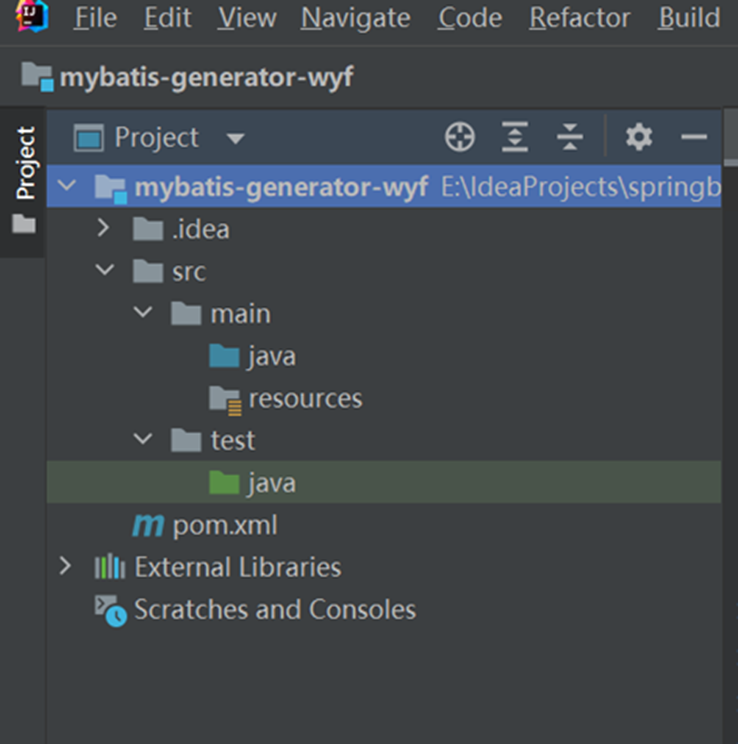Click the blue java sources folder icon
The width and height of the screenshot is (738, 744).
pos(224,356)
